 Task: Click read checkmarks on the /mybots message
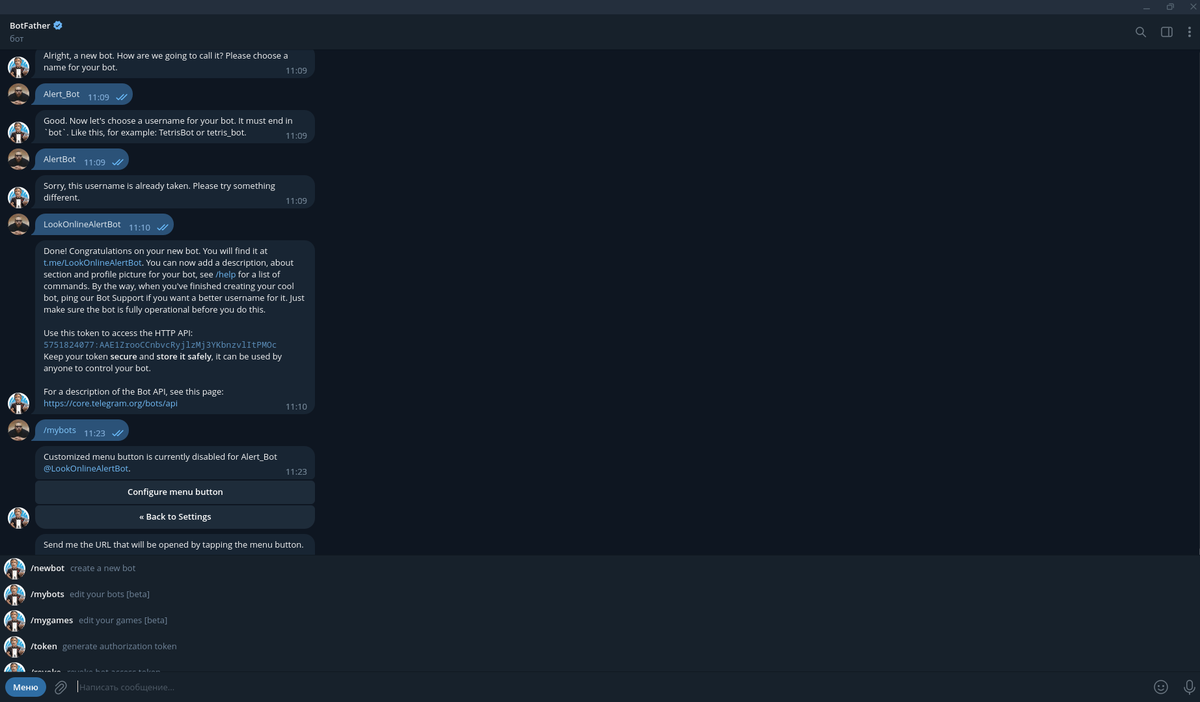[x=118, y=433]
